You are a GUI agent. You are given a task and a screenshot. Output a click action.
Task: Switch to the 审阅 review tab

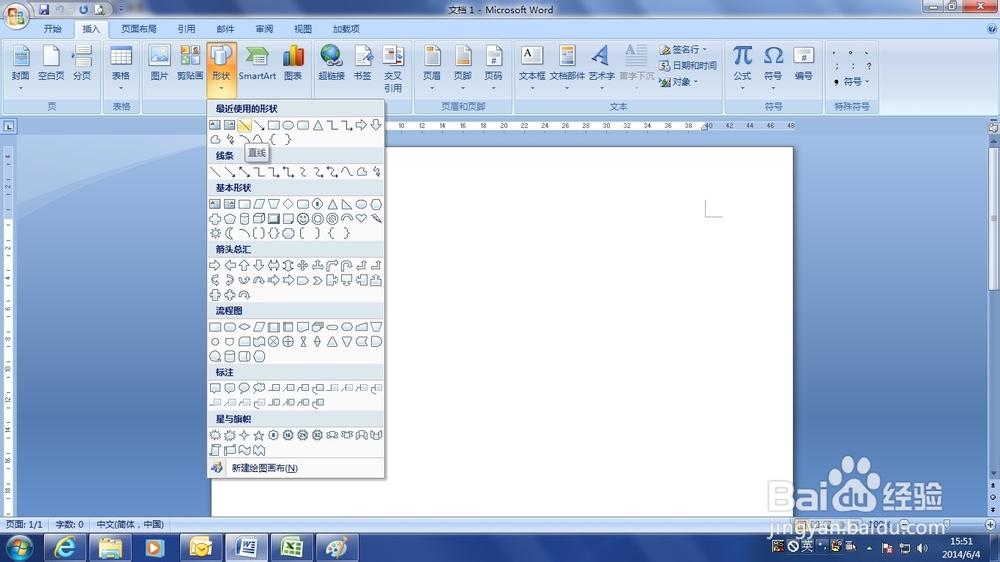tap(264, 29)
